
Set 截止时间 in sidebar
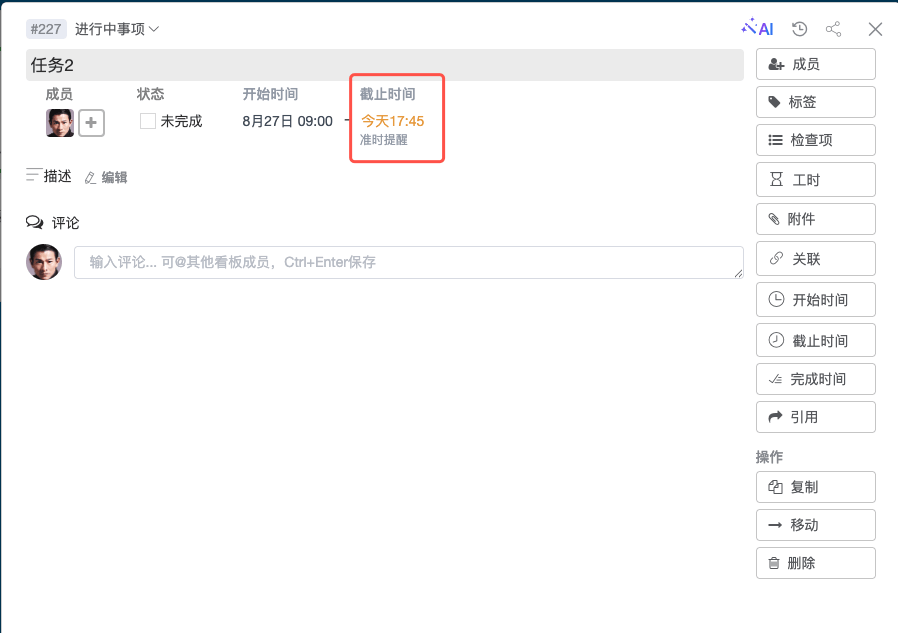[815, 341]
